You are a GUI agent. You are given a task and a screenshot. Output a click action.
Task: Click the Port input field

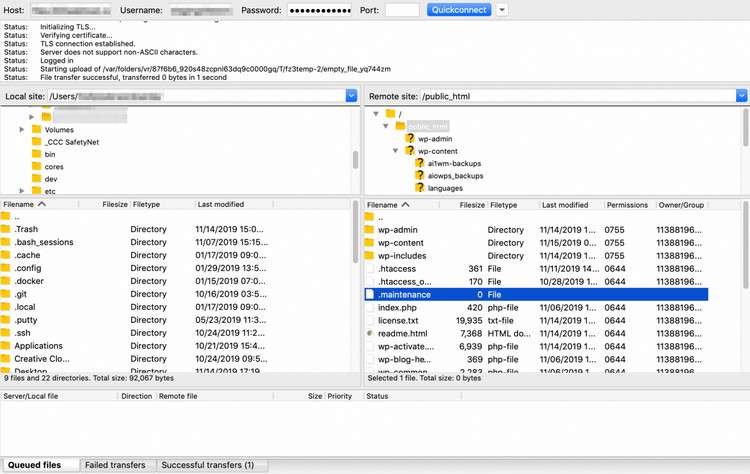pos(401,10)
